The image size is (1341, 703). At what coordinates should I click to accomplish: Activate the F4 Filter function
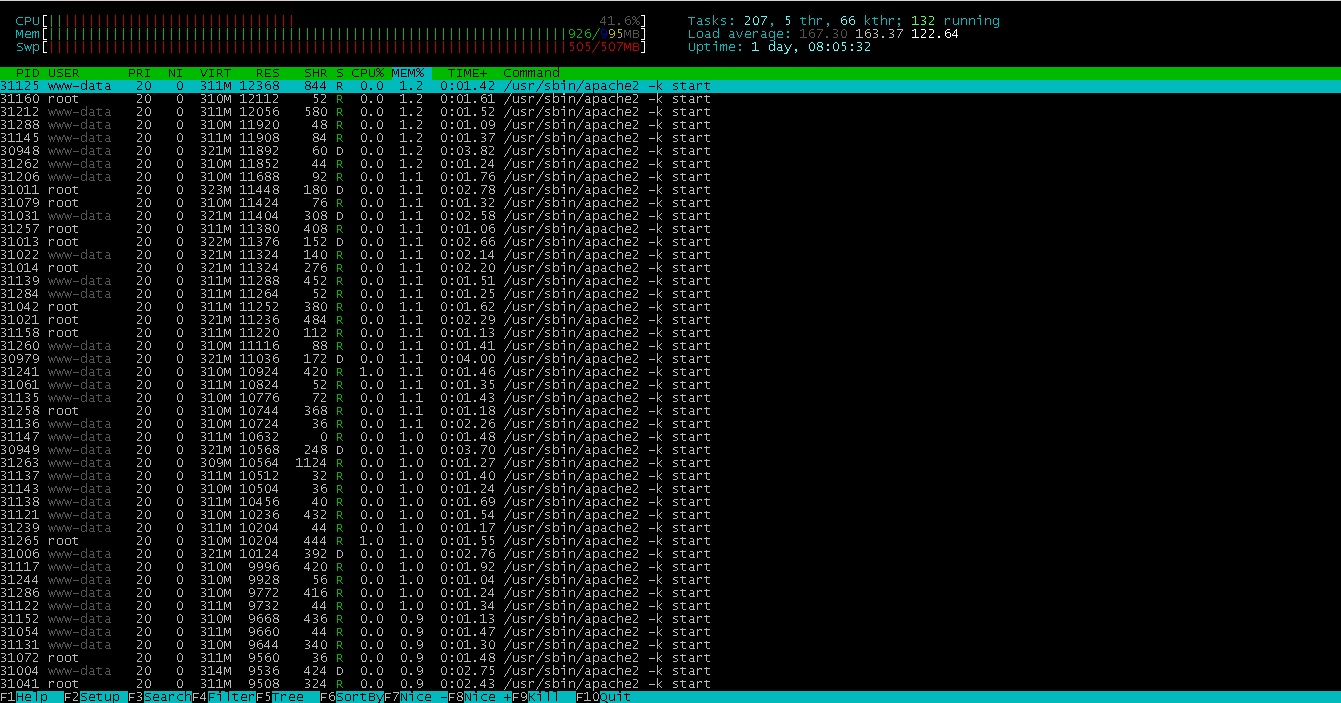[224, 697]
